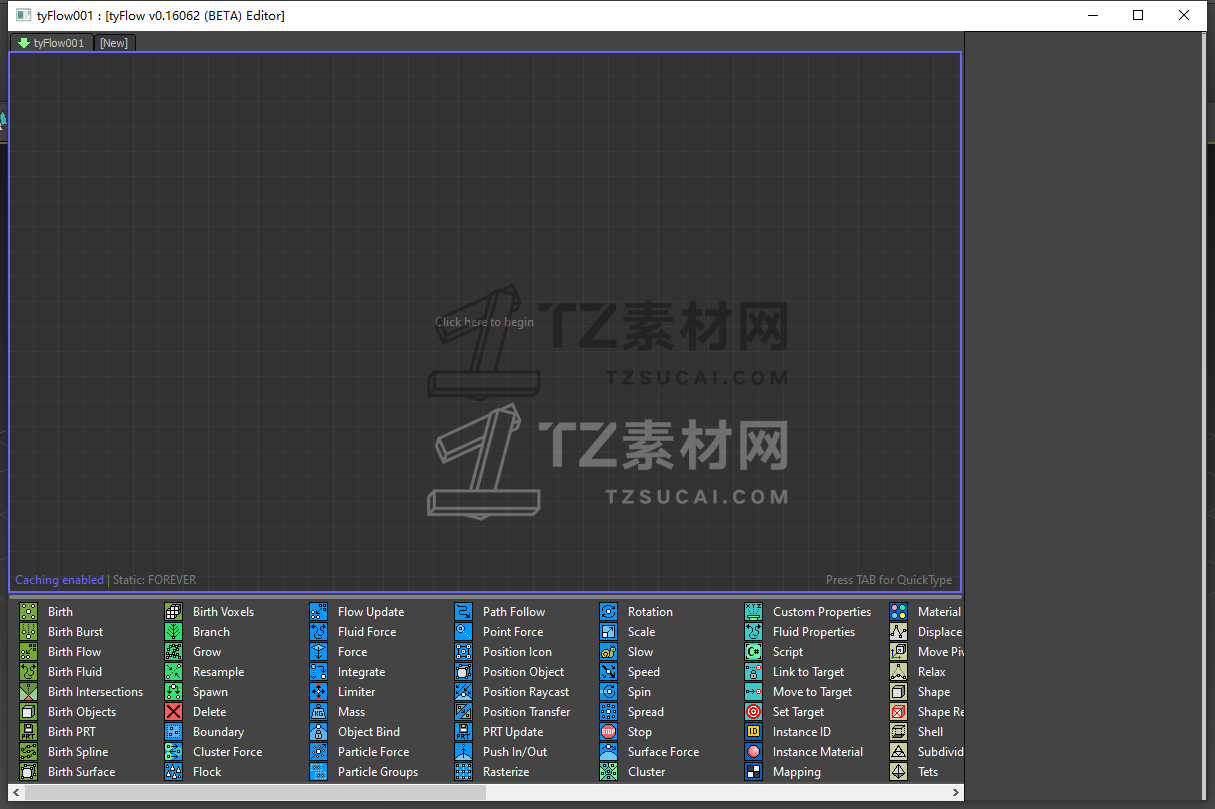Viewport: 1215px width, 809px height.
Task: Select the Birth PRT operator icon
Action: click(x=28, y=731)
